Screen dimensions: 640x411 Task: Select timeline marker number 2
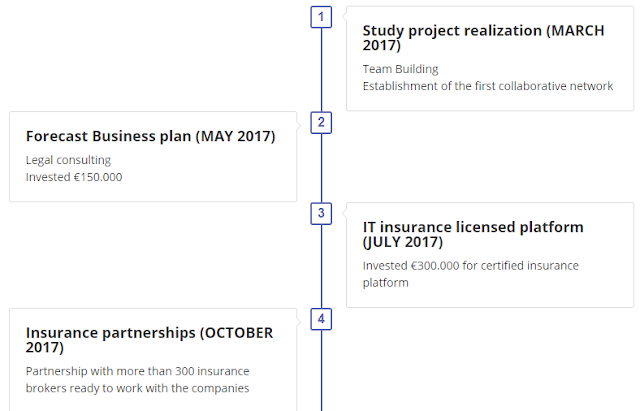pyautogui.click(x=321, y=123)
